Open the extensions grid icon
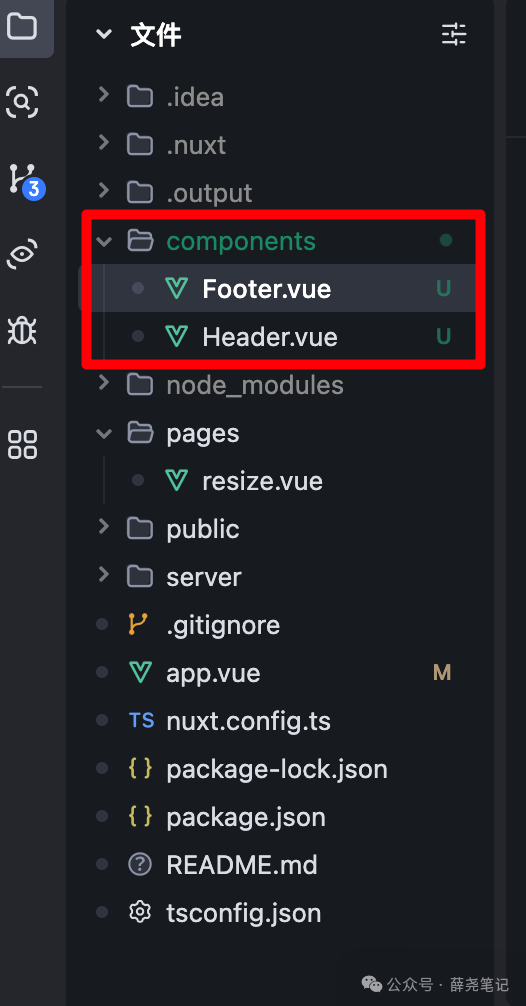The height and width of the screenshot is (1006, 526). click(x=22, y=444)
